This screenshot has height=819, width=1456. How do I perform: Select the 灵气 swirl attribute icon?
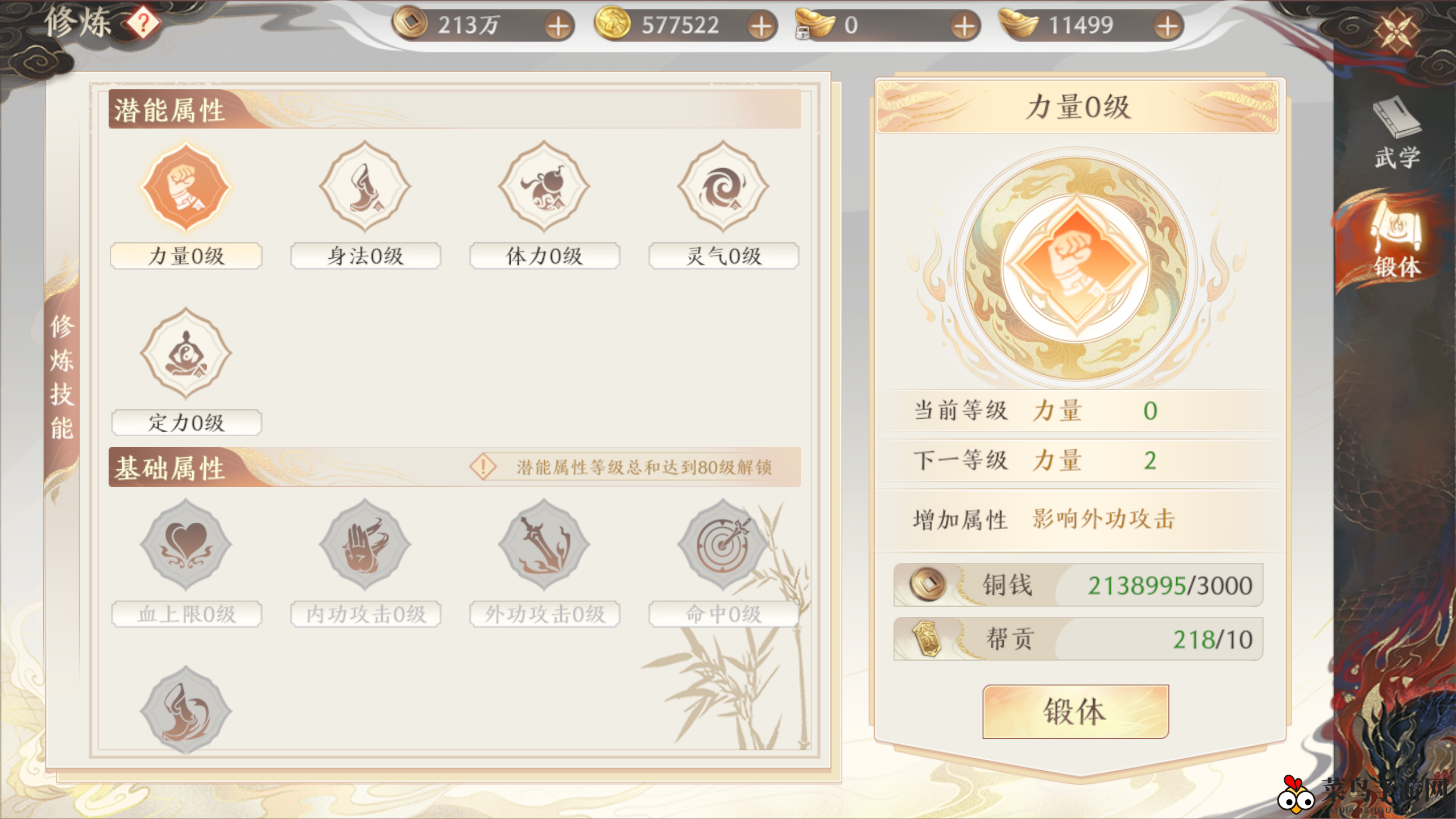tap(723, 187)
